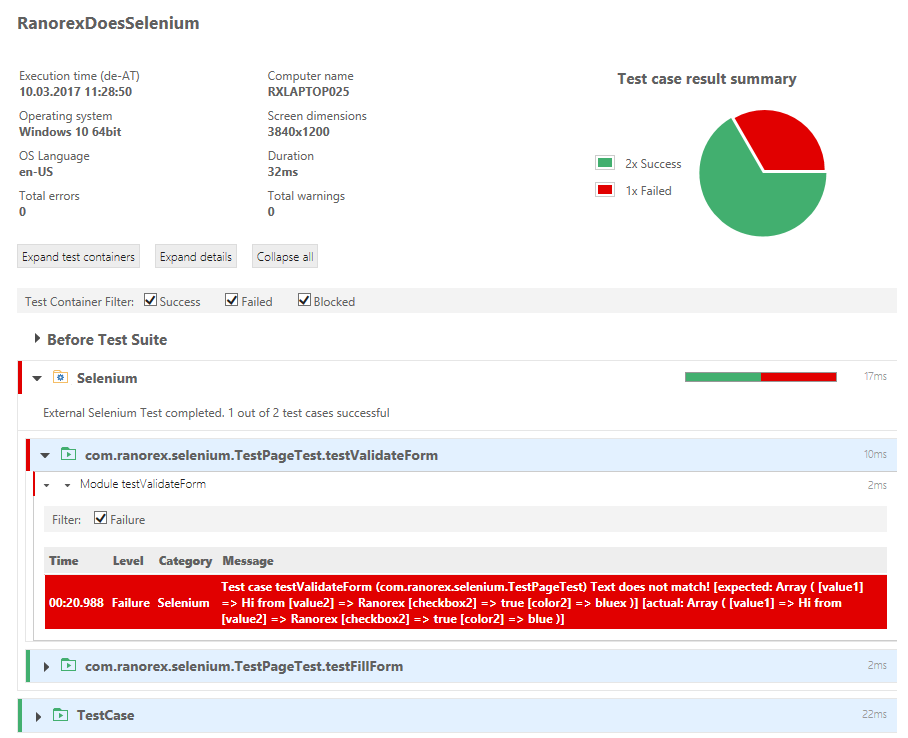Click the Windows 10 64bit value
The image size is (908, 738).
pos(70,131)
